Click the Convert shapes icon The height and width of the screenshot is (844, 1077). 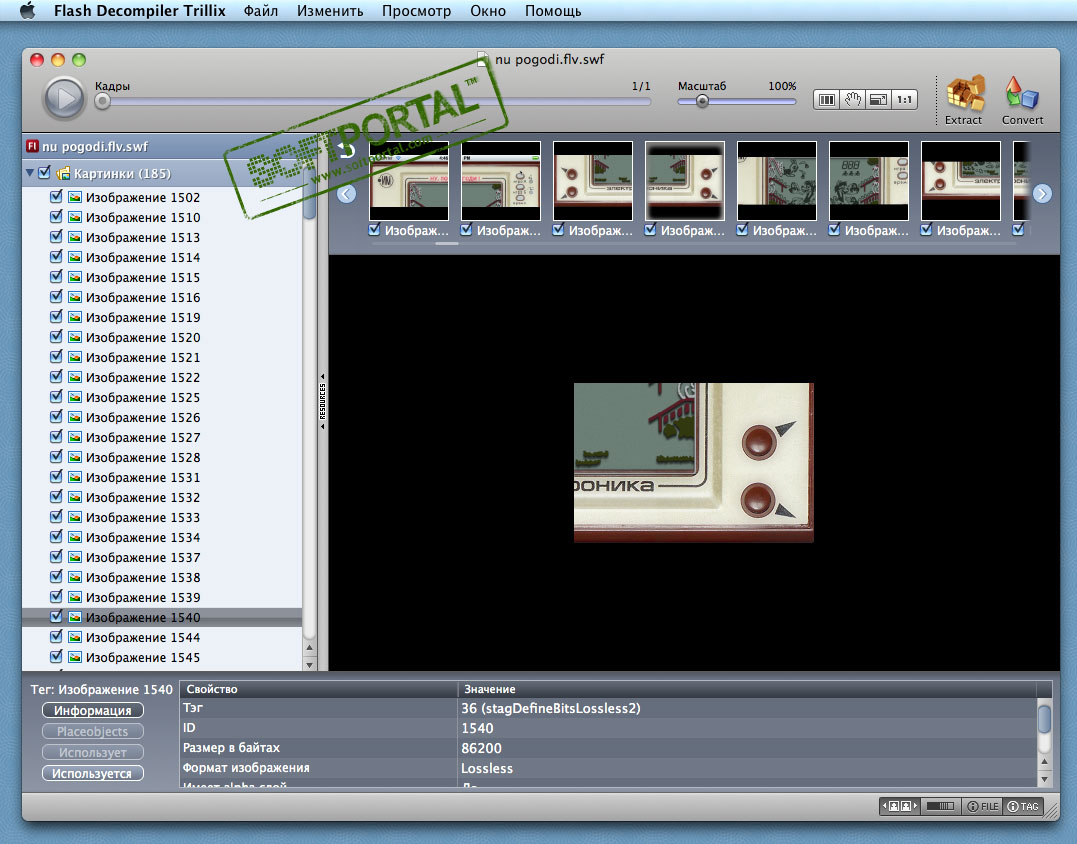[1021, 93]
